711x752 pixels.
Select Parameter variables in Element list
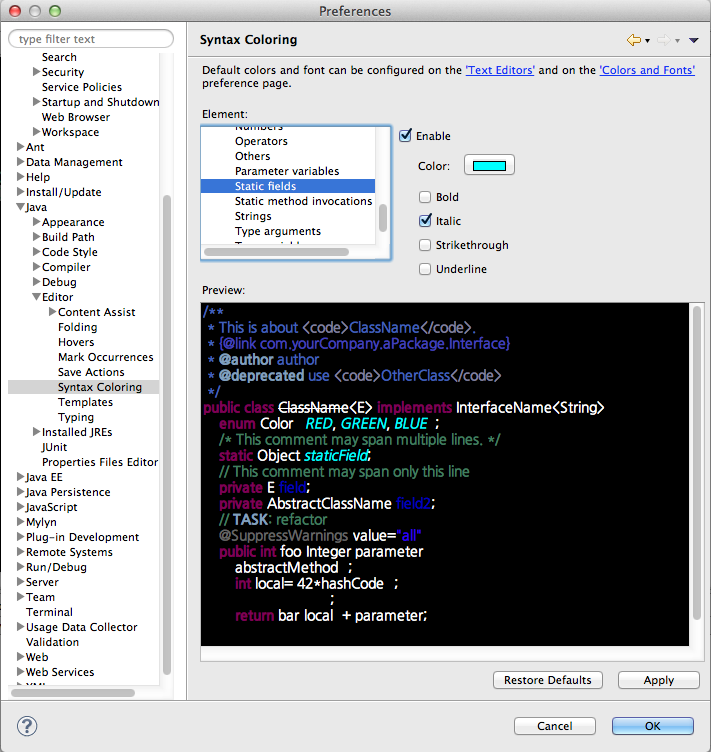click(288, 171)
